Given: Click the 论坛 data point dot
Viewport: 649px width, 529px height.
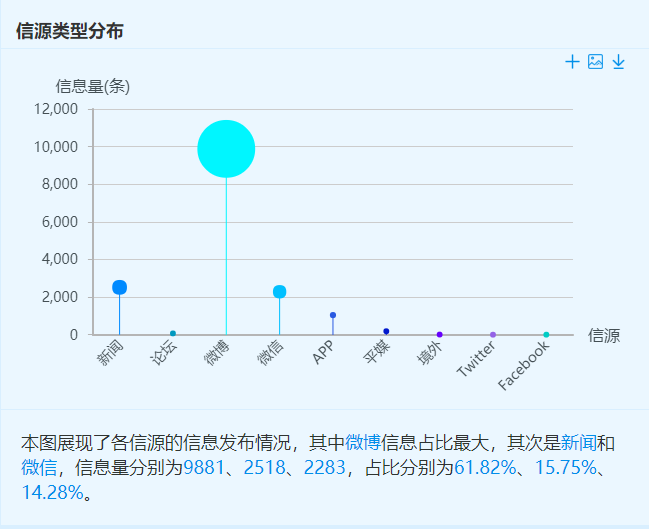Looking at the screenshot, I should click(173, 333).
